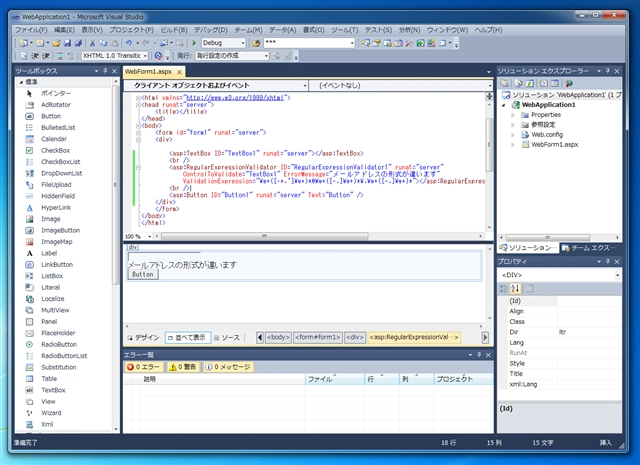Click the Button control in design view
640x465 pixels.
tap(143, 274)
